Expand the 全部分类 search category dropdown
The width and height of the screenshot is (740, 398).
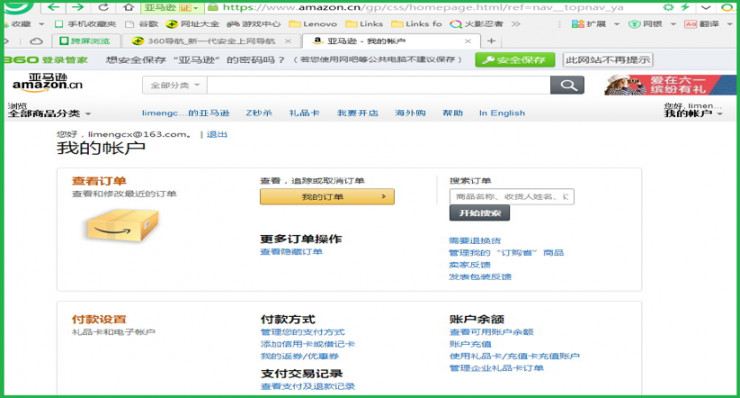175,85
